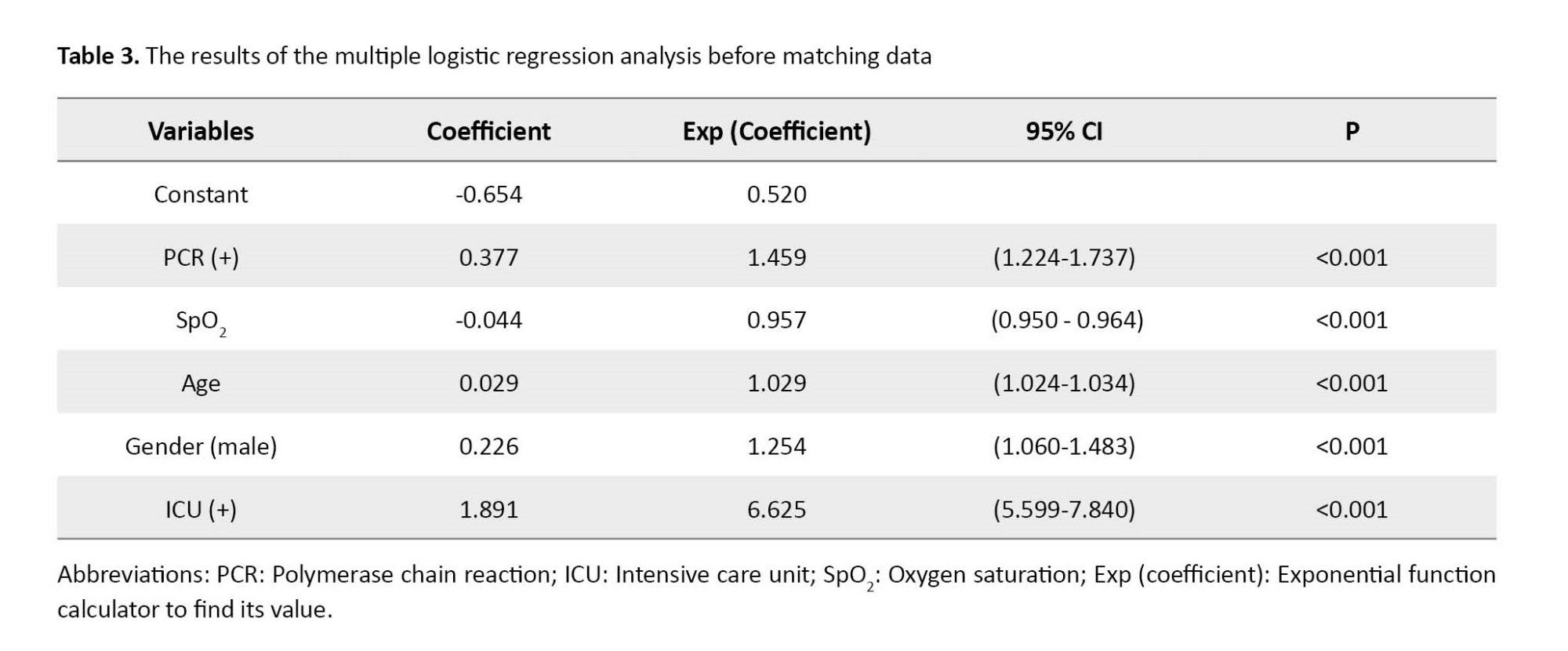Screen dimensions: 1568x651
Task: Select the SpO2 row label
Action: (x=201, y=321)
